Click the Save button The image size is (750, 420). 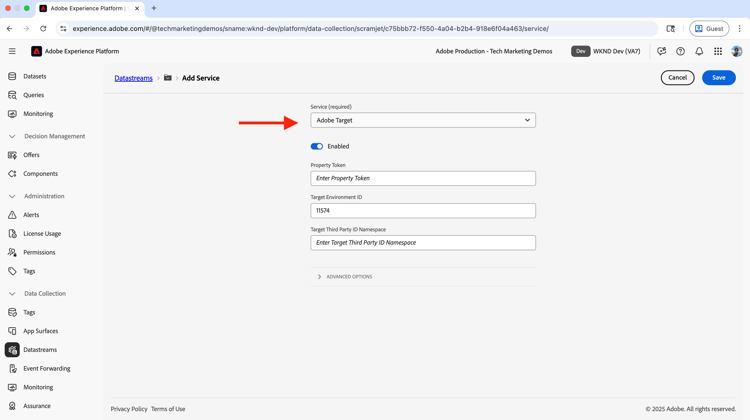[718, 77]
